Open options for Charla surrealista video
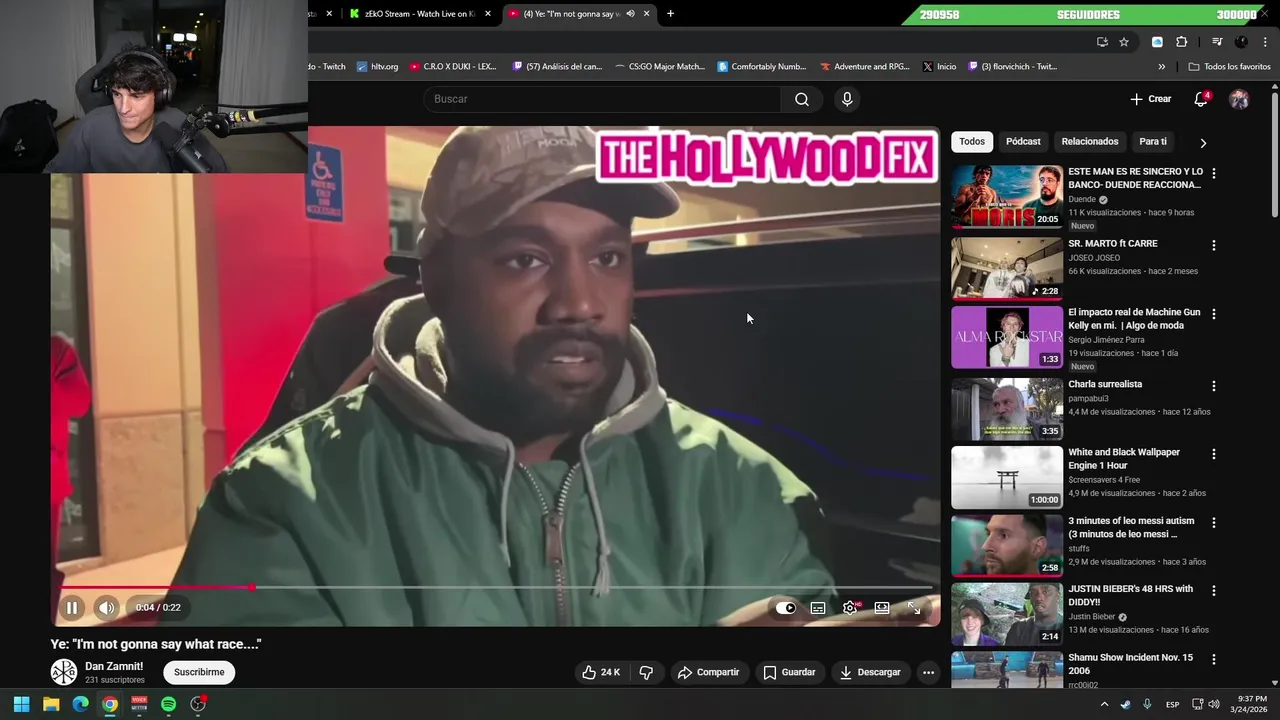 coord(1214,386)
